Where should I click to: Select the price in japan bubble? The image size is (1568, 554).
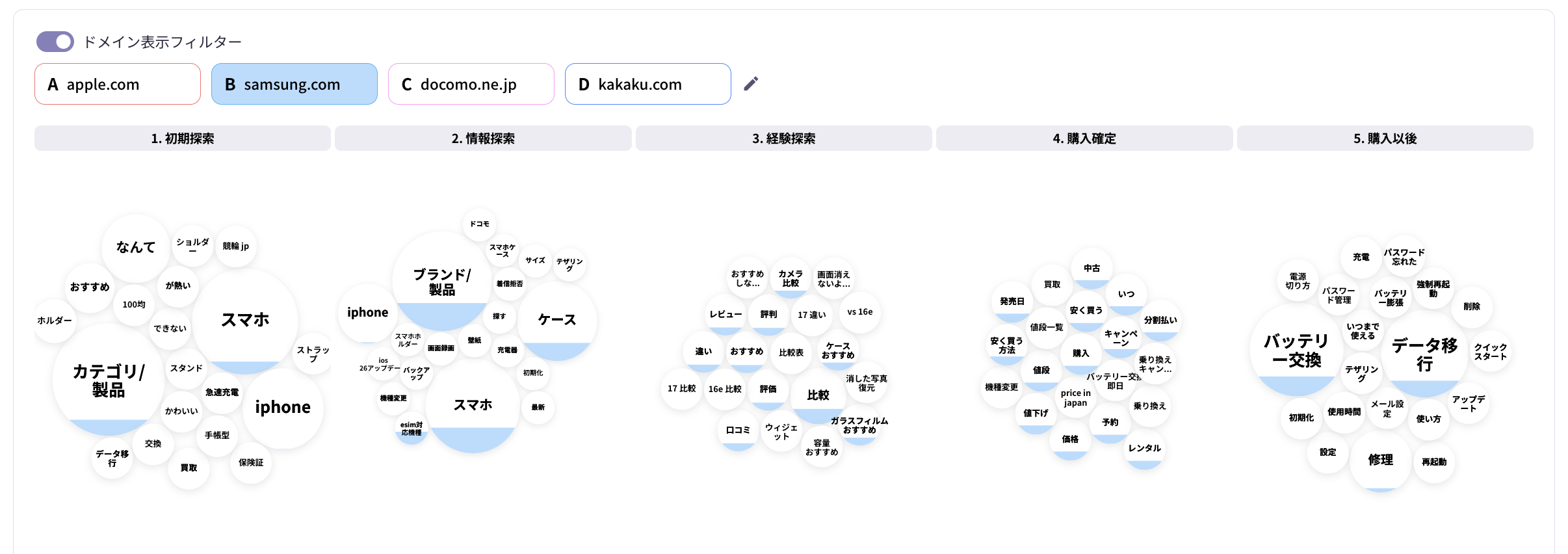1075,398
